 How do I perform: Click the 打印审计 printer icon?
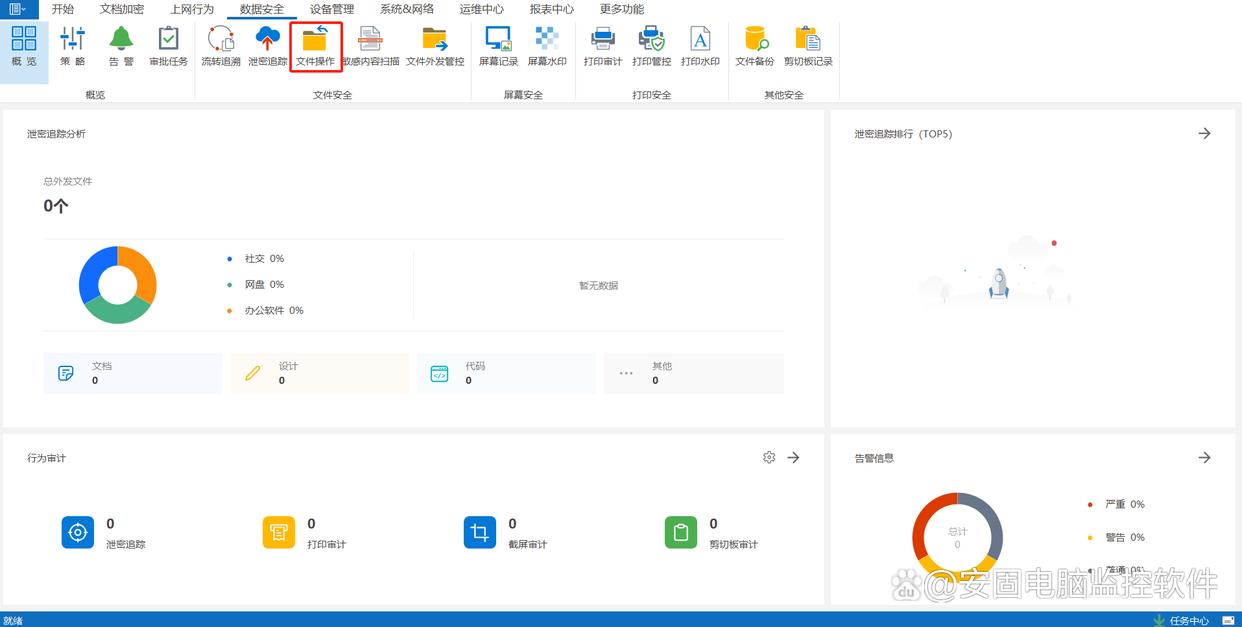pyautogui.click(x=603, y=47)
